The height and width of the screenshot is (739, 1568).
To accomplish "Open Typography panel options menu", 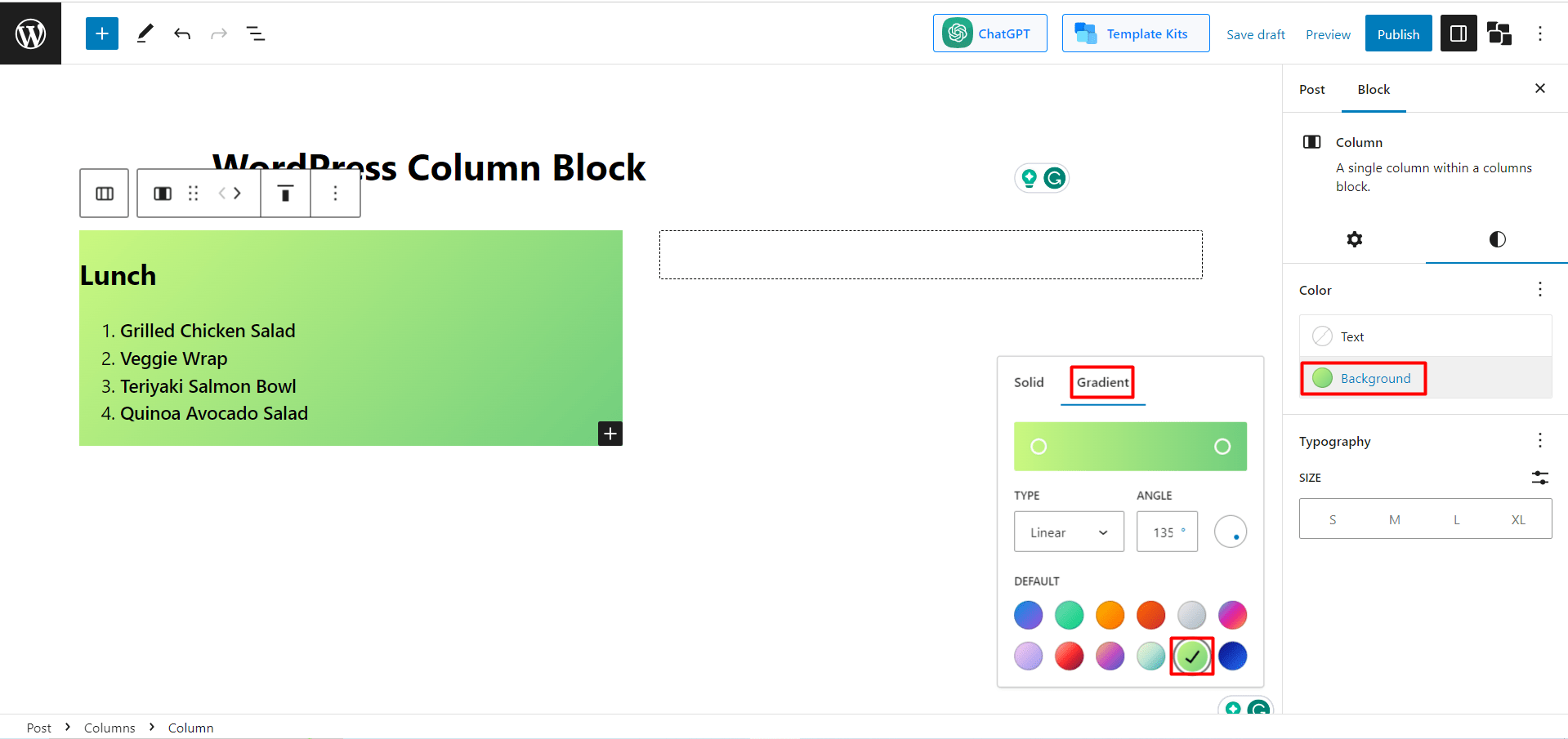I will pos(1539,441).
